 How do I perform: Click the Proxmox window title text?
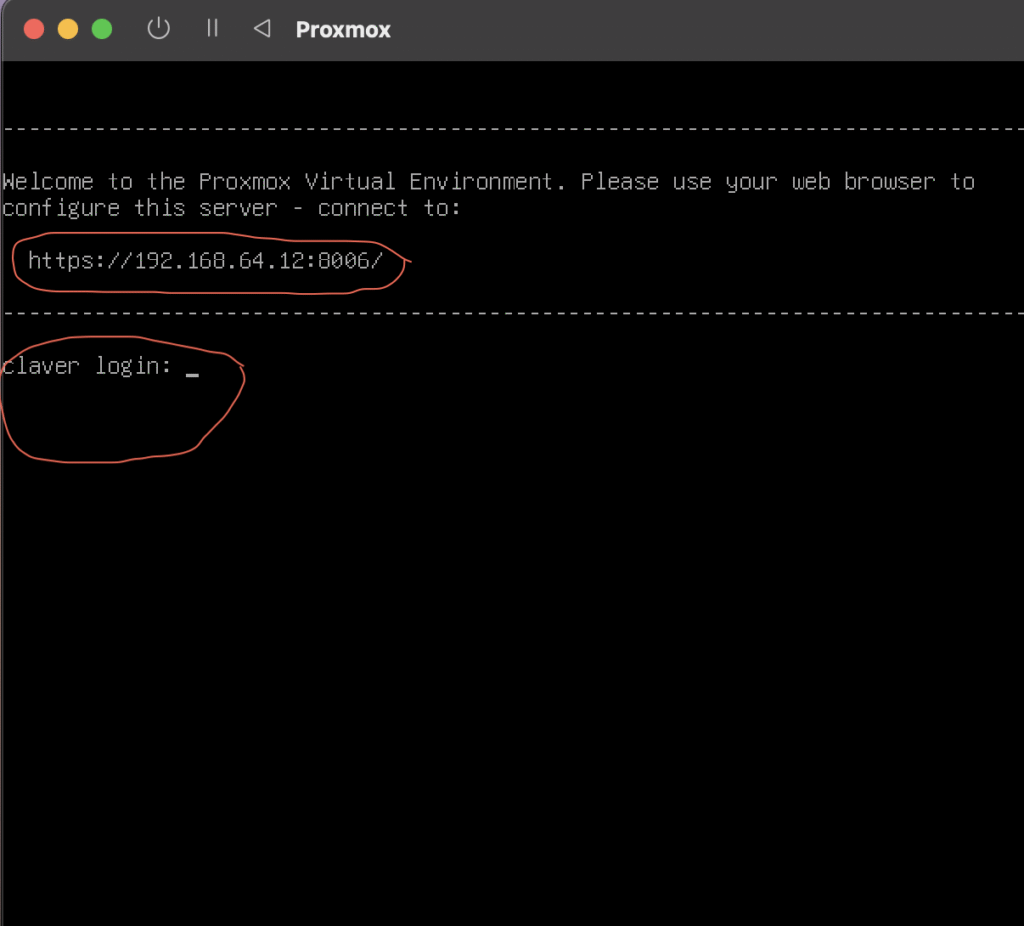343,30
